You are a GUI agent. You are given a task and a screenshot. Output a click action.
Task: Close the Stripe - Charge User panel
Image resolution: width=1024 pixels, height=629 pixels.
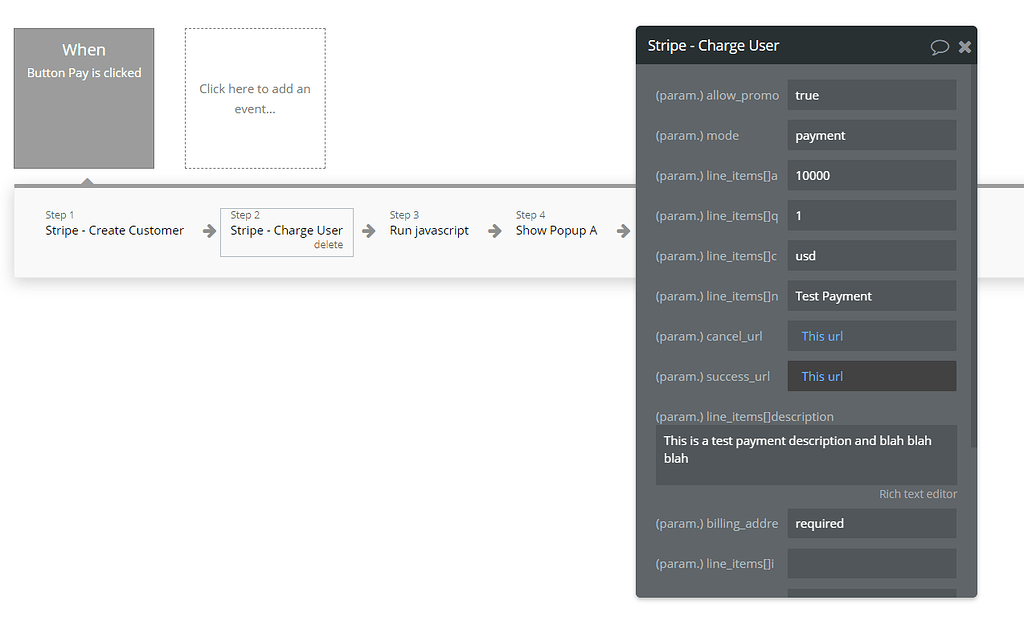point(963,46)
